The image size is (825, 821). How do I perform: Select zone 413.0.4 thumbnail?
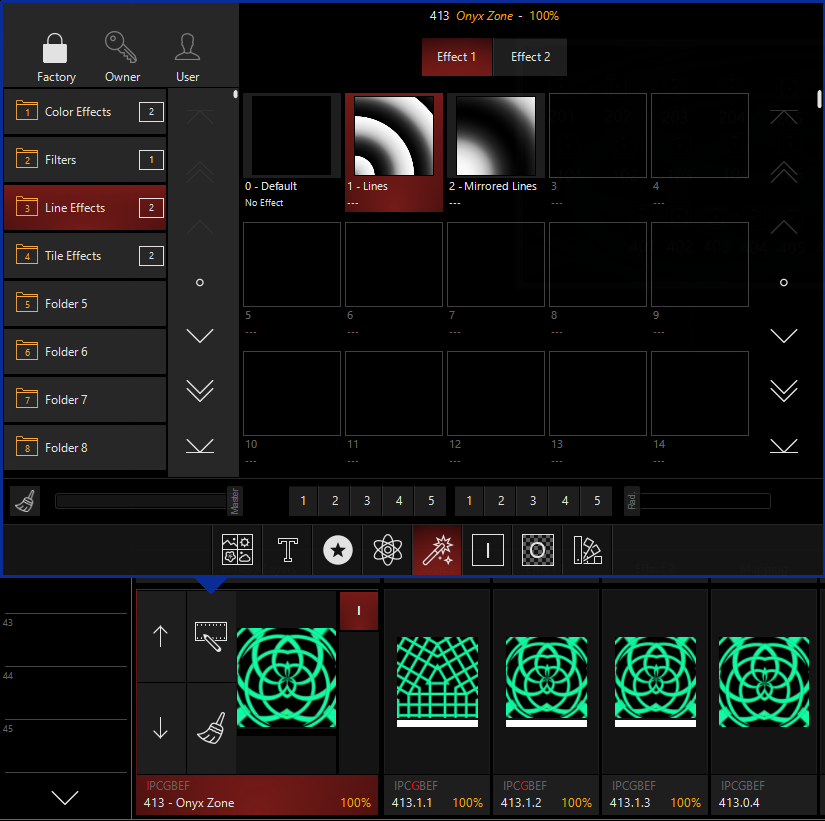[x=764, y=682]
